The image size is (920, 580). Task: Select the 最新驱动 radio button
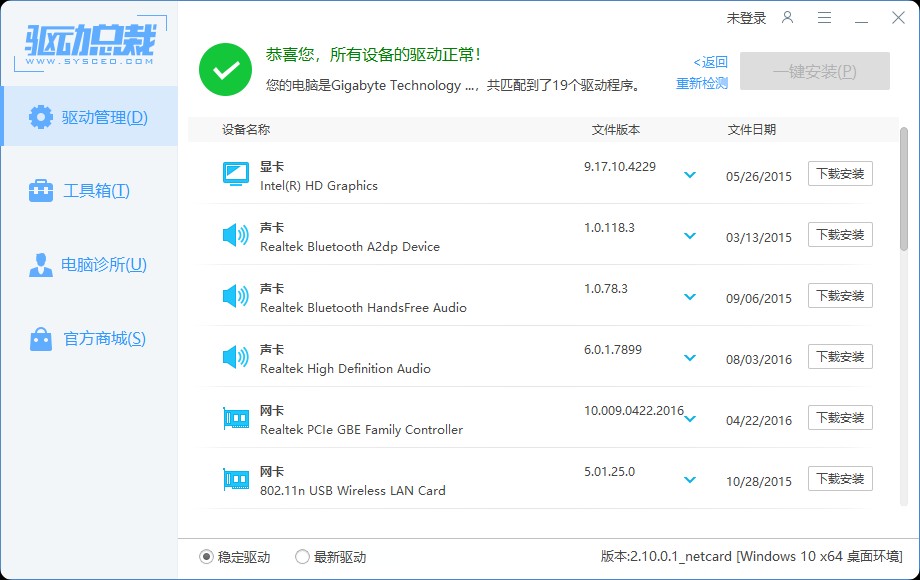click(x=300, y=557)
